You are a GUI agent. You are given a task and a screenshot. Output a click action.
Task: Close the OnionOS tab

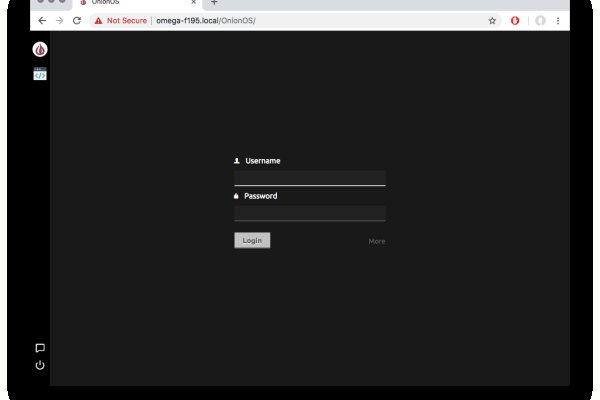tap(194, 3)
